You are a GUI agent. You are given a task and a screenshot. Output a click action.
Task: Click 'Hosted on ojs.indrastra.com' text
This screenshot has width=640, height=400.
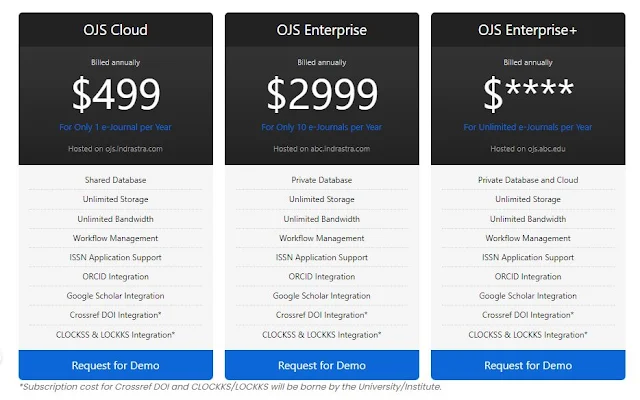click(116, 149)
